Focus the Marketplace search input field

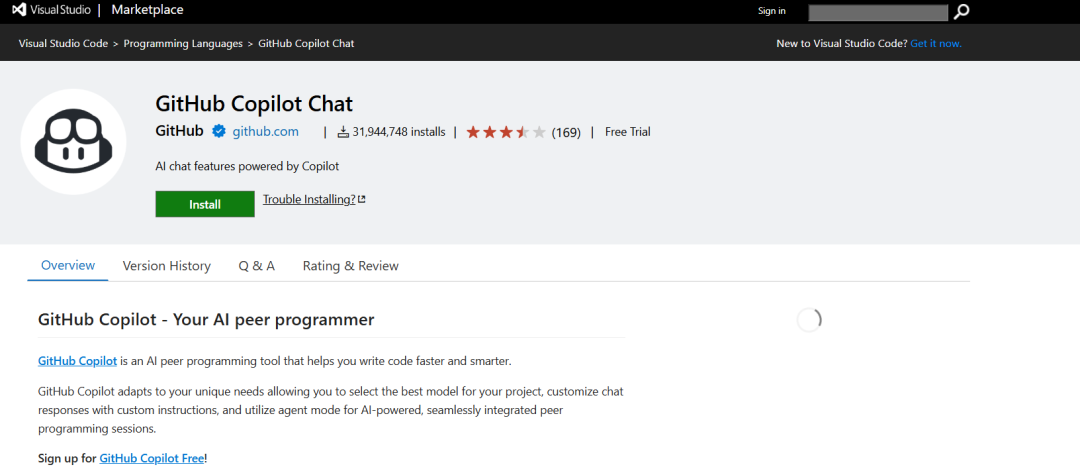tap(878, 12)
